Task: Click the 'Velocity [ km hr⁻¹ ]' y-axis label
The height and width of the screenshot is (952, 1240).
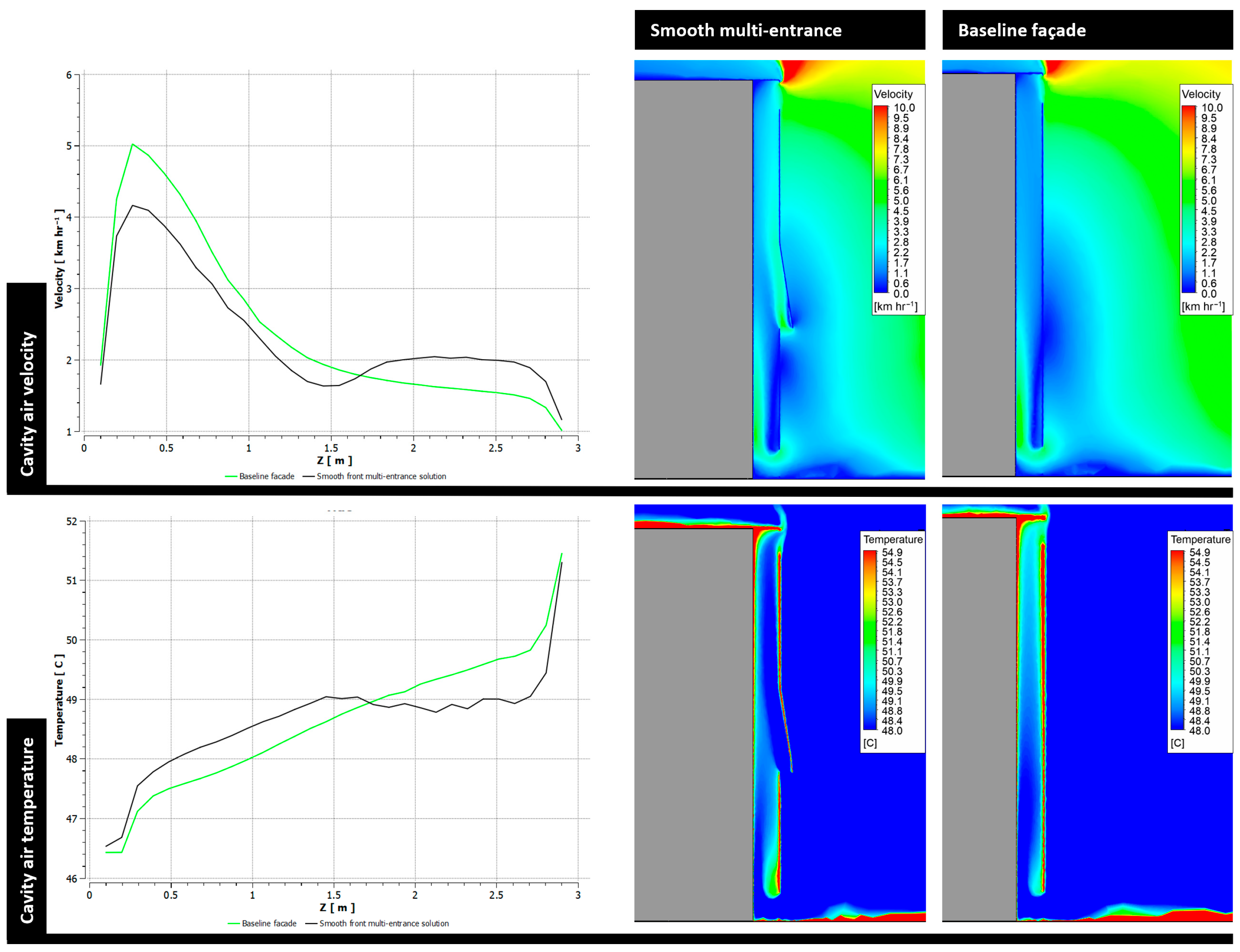Action: tap(59, 259)
